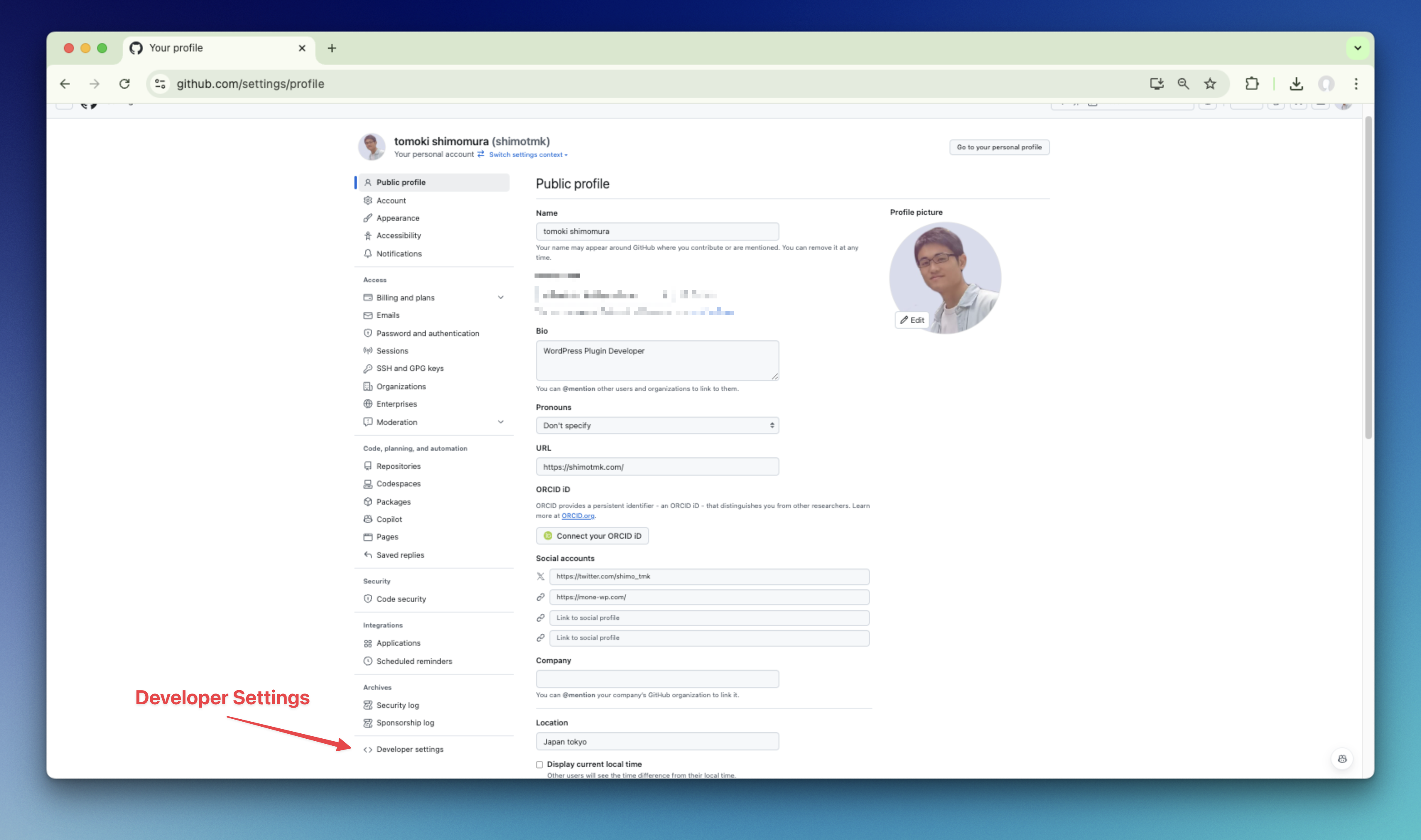Click the ORCID logo icon in connect button
Image resolution: width=1421 pixels, height=840 pixels.
(x=547, y=535)
